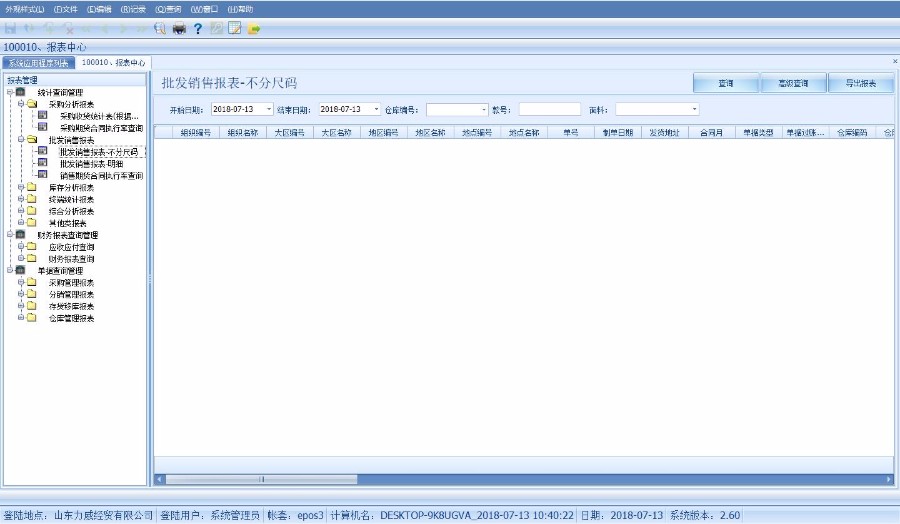The width and height of the screenshot is (900, 524).
Task: Click the 导出报表 button
Action: click(861, 83)
